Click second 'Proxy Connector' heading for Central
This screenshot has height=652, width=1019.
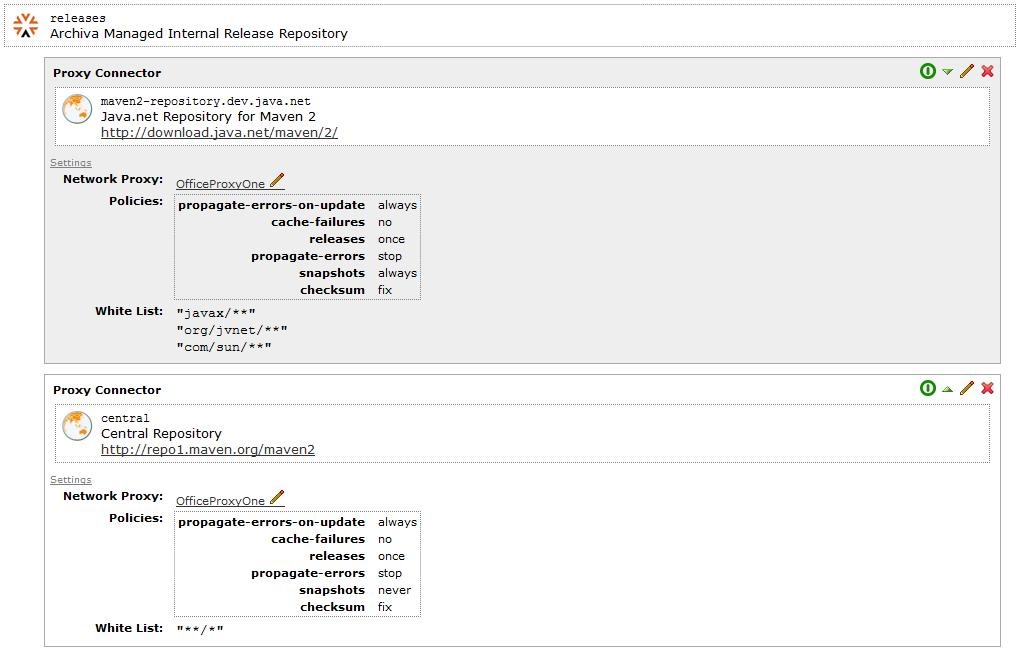coord(107,391)
